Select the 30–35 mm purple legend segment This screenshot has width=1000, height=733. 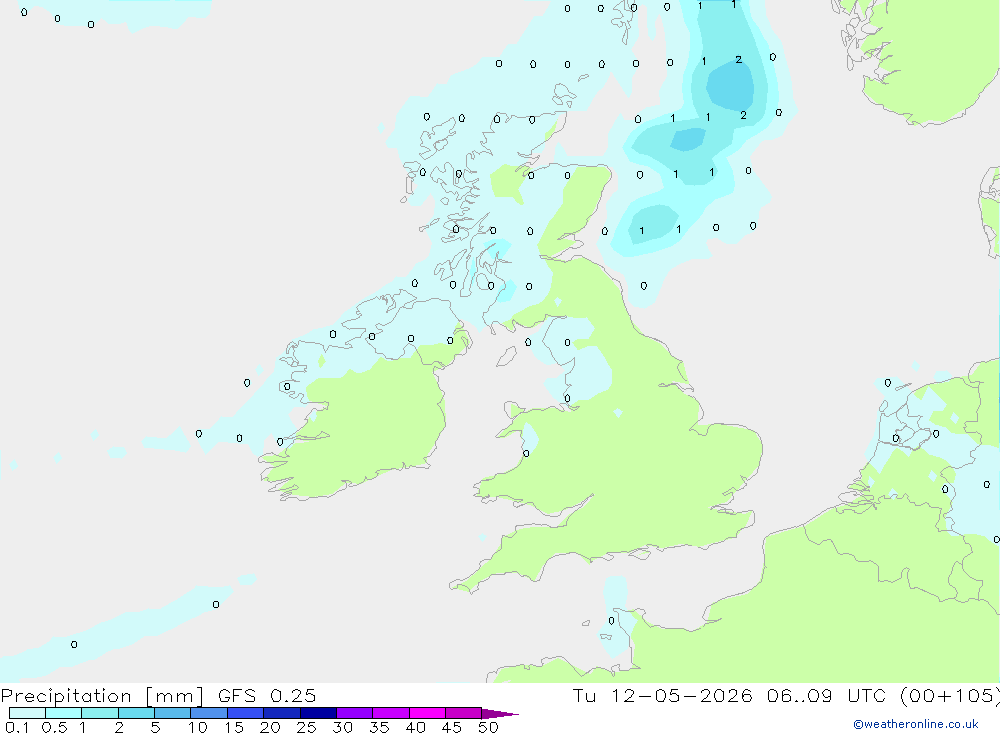click(355, 713)
